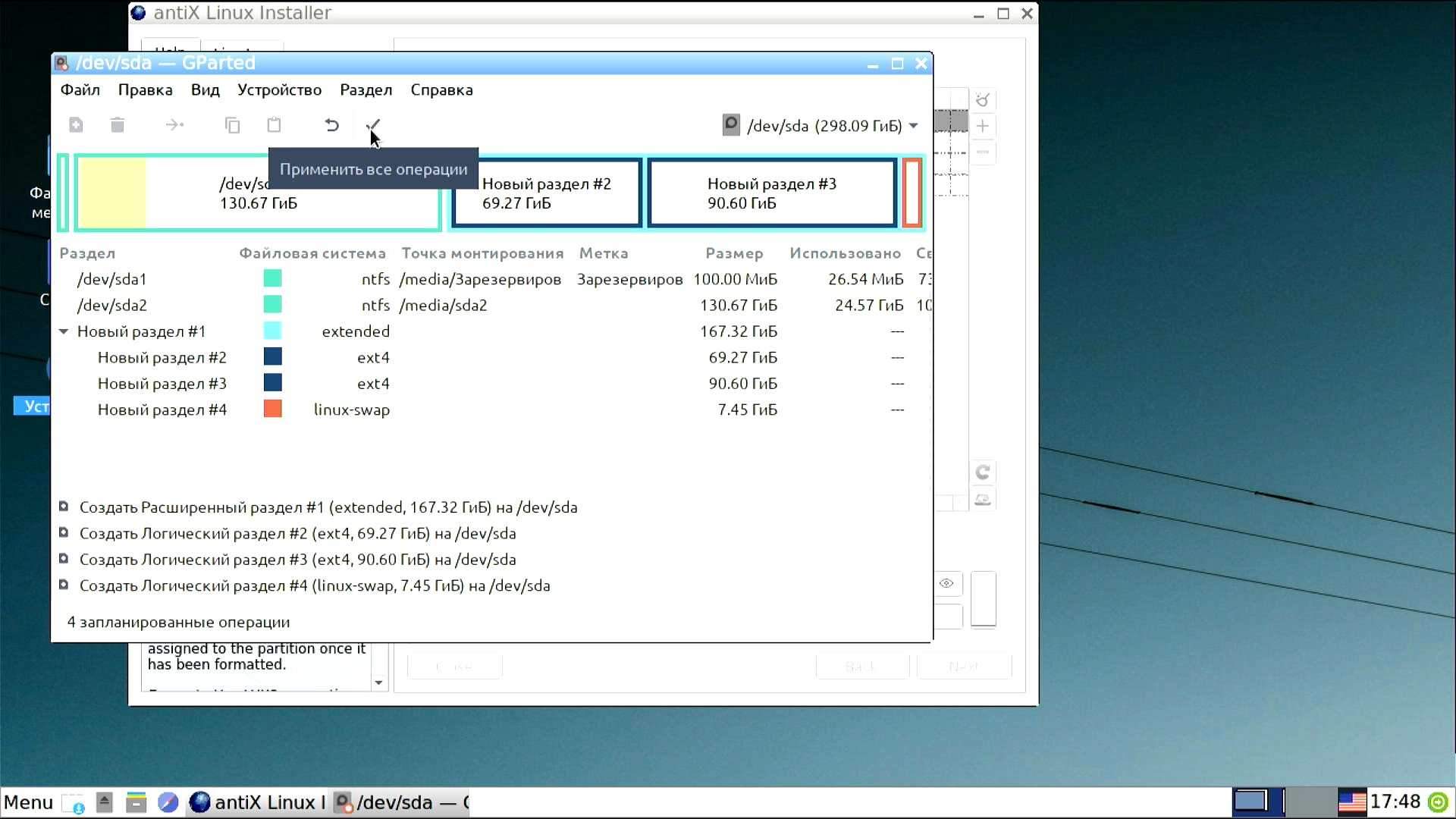The image size is (1456, 819).
Task: Click the ext4 swatch for Новый раздел #2
Action: [x=272, y=356]
